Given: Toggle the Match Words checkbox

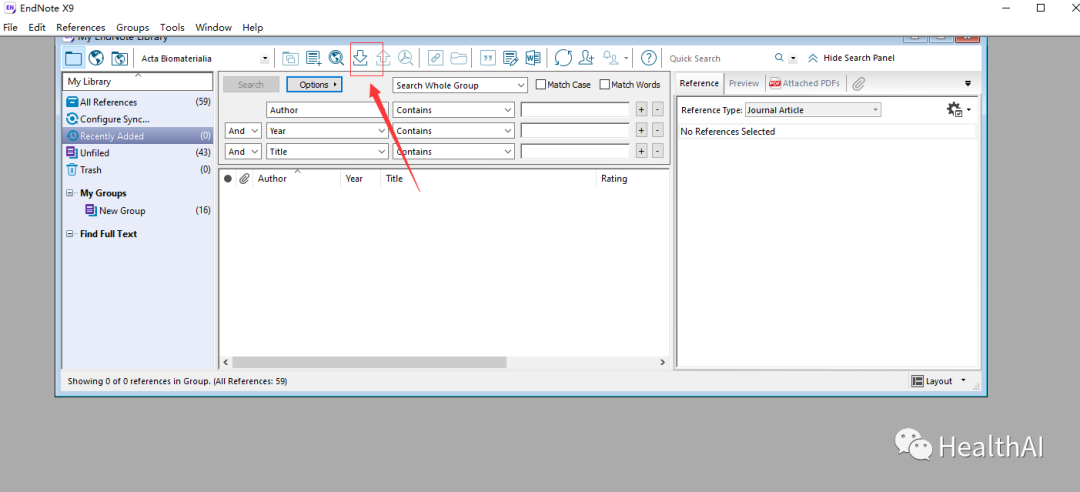Looking at the screenshot, I should click(x=605, y=85).
